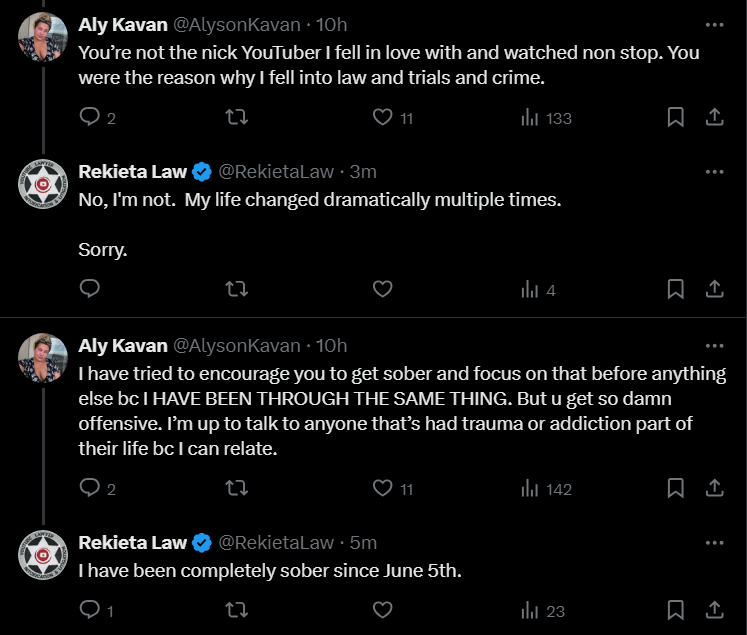747x635 pixels.
Task: Share Aly Kavan's first tweet
Action: coord(714,117)
